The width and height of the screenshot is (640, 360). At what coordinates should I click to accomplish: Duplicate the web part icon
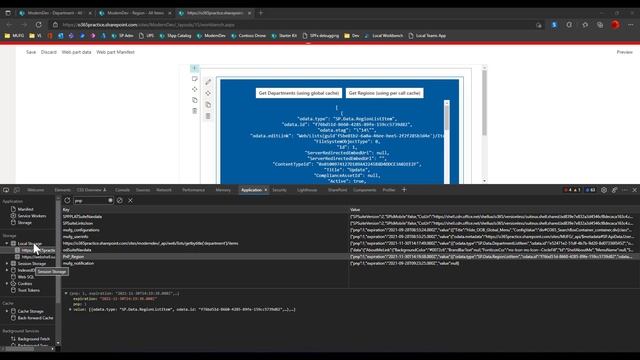tap(208, 104)
